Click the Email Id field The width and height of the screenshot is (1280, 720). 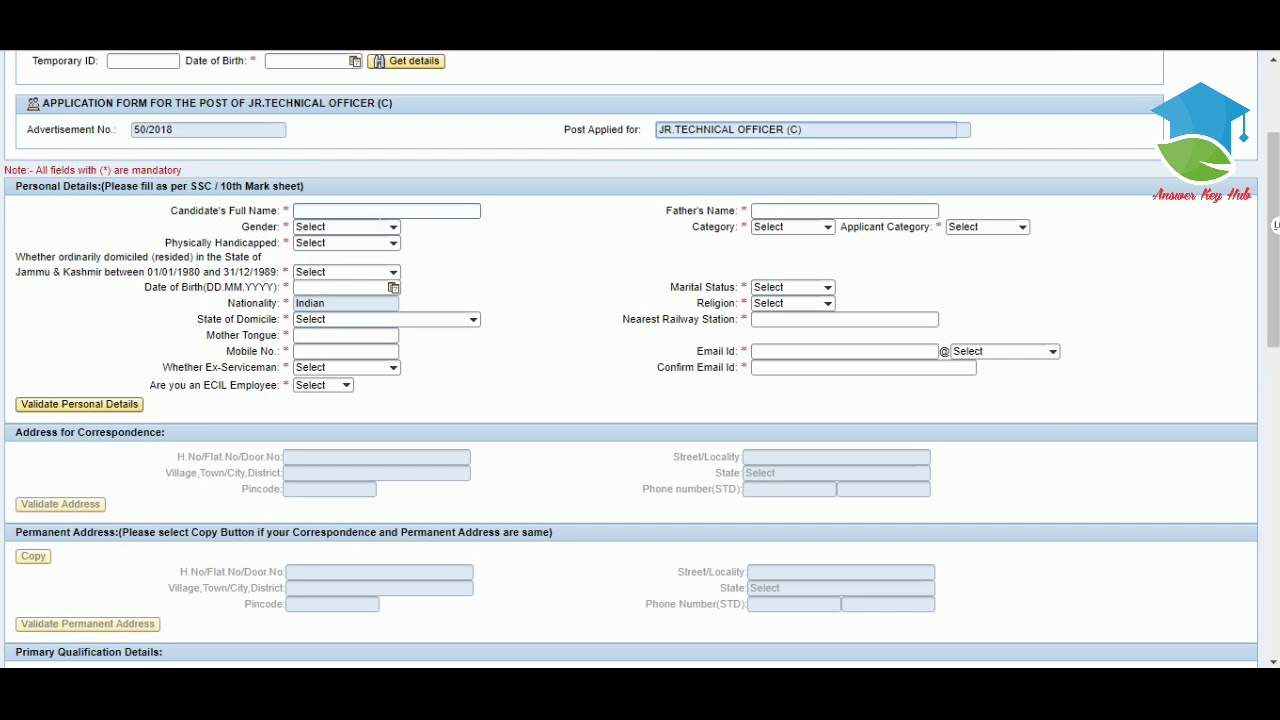pyautogui.click(x=844, y=352)
